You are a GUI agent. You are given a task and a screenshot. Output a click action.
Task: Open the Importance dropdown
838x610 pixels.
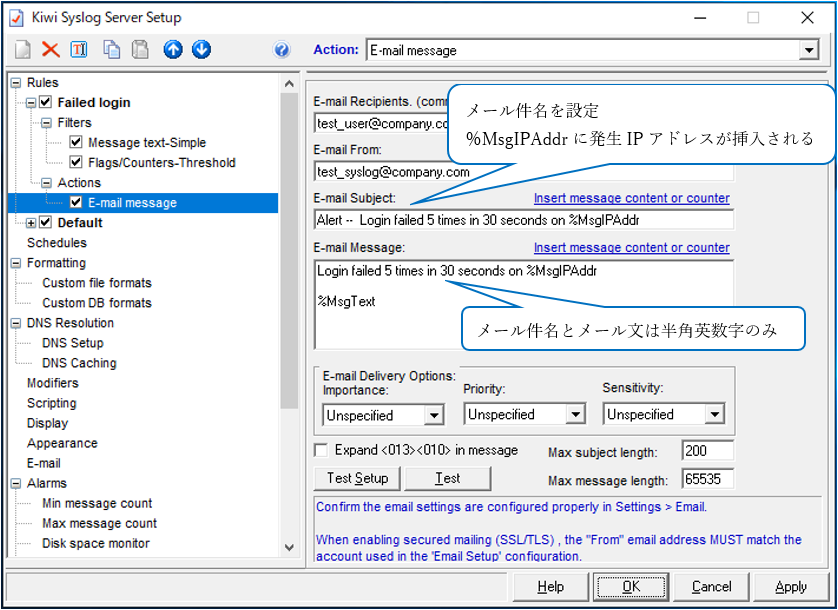tap(434, 415)
